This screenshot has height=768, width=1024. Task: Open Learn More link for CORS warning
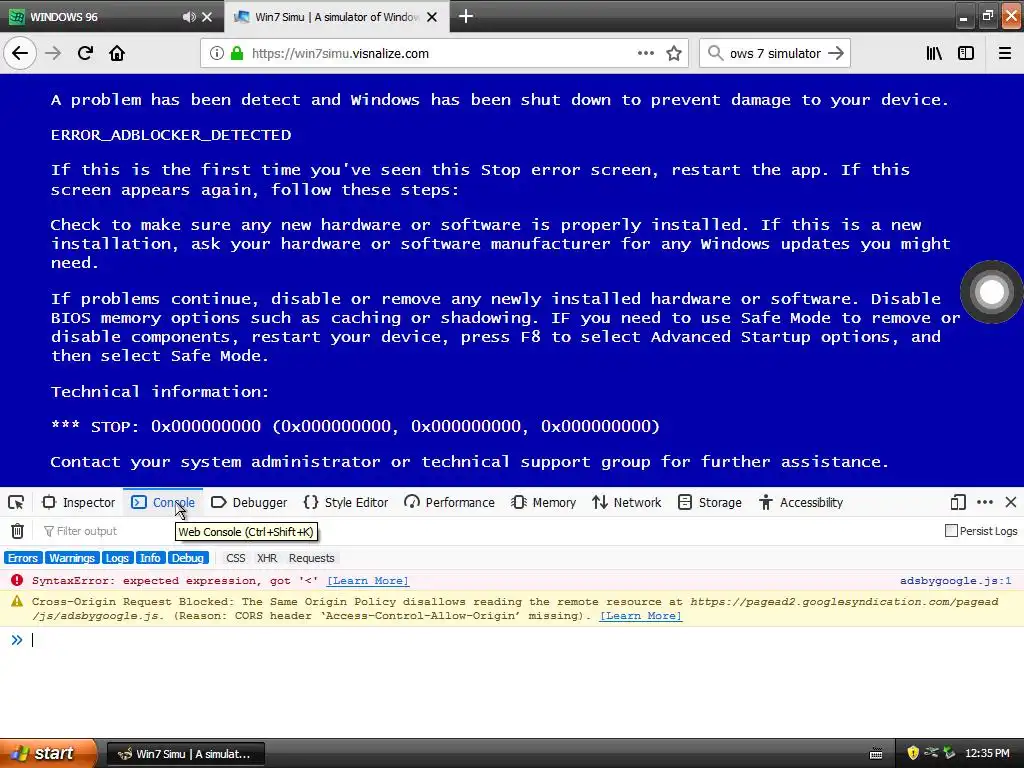[x=641, y=616]
